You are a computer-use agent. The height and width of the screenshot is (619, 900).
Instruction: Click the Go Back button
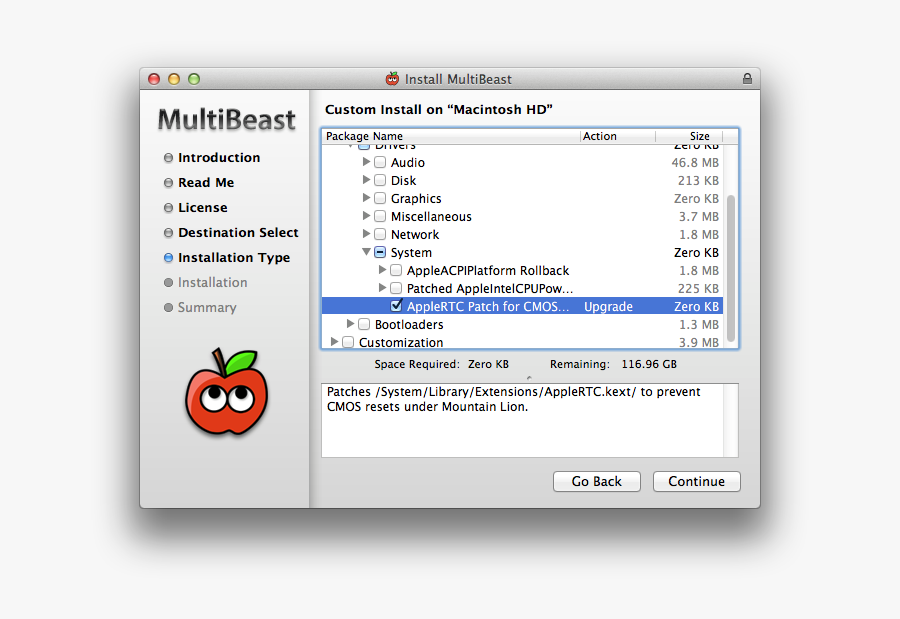596,481
